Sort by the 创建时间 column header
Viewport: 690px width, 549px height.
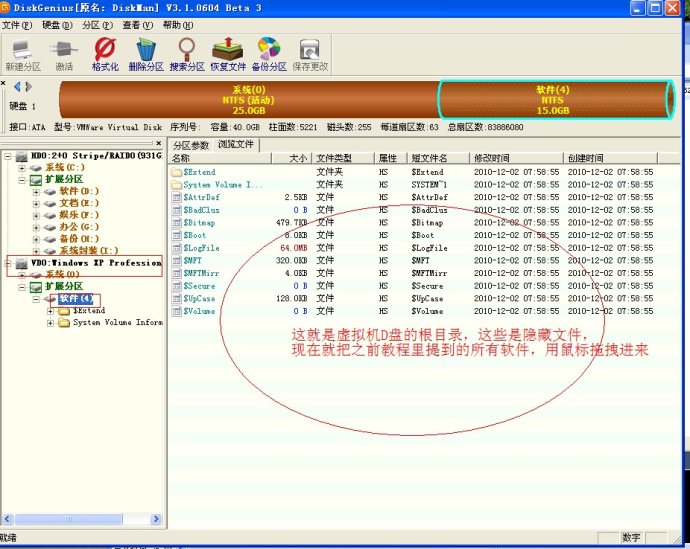pyautogui.click(x=610, y=158)
